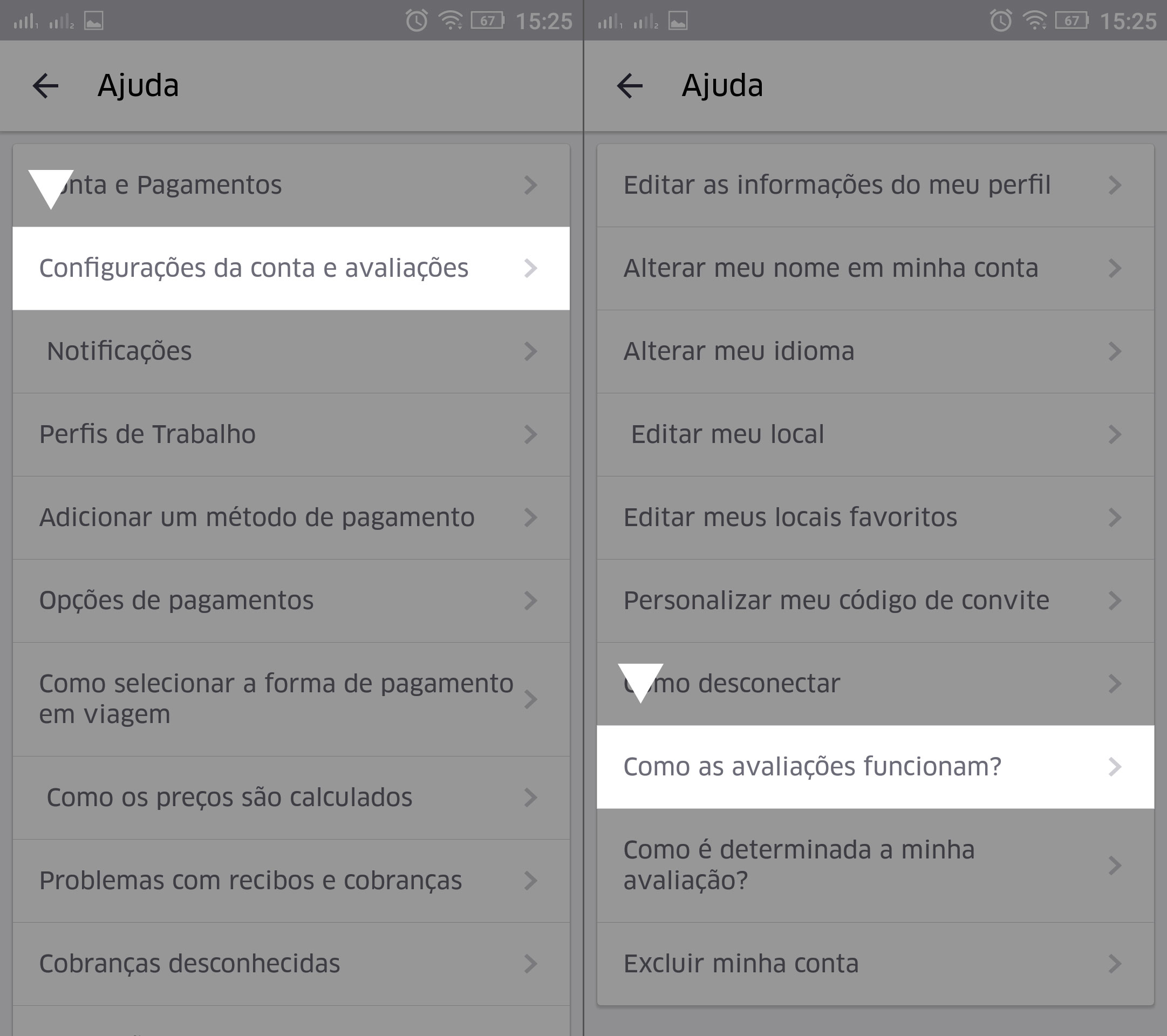The height and width of the screenshot is (1036, 1167).
Task: Choose Editar meus locais favoritos
Action: [790, 517]
